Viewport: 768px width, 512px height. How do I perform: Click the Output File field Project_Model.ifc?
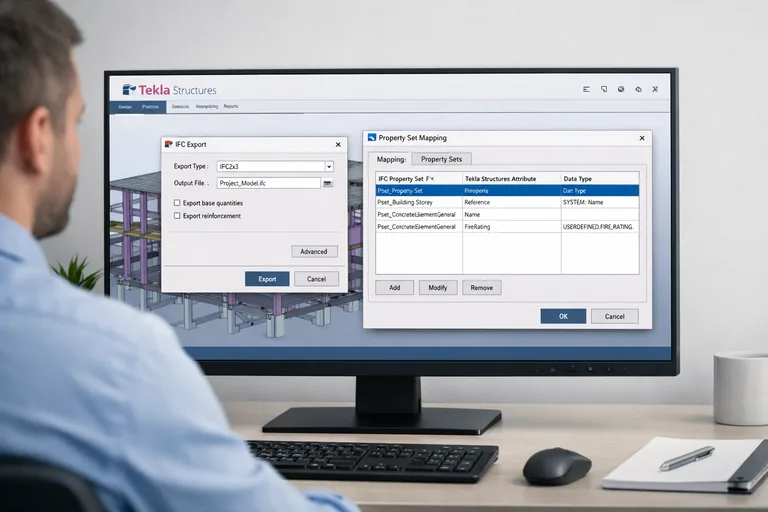point(269,183)
